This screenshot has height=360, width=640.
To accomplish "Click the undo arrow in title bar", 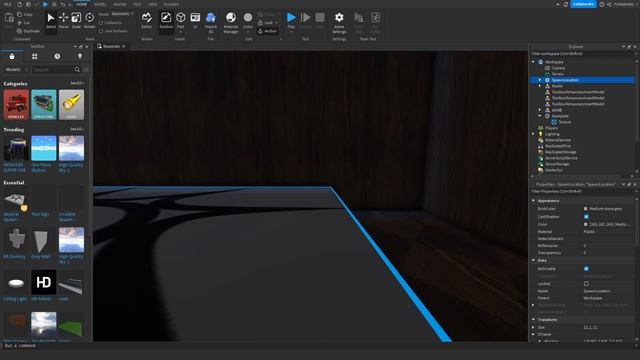I will (62, 4).
